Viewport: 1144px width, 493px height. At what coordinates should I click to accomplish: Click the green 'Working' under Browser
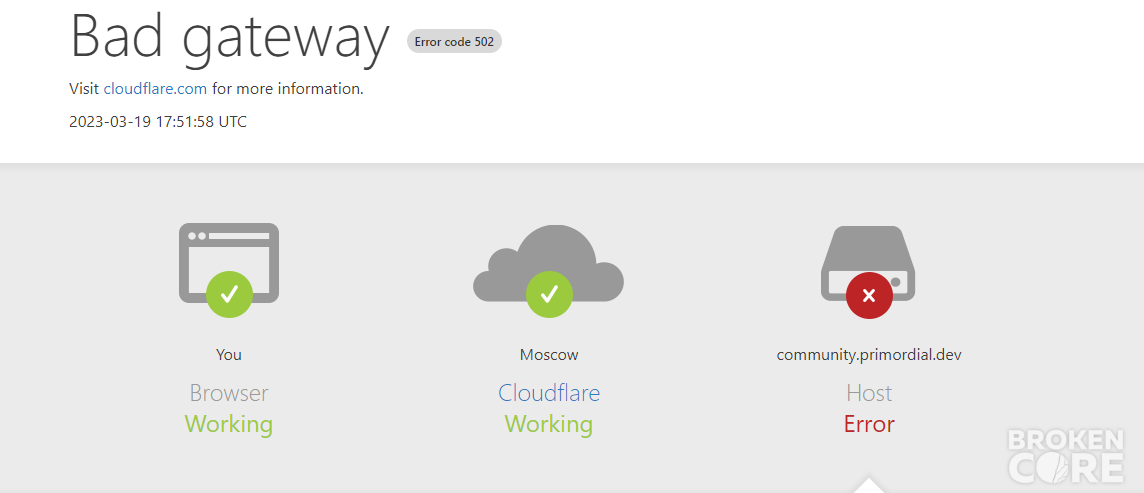coord(229,424)
